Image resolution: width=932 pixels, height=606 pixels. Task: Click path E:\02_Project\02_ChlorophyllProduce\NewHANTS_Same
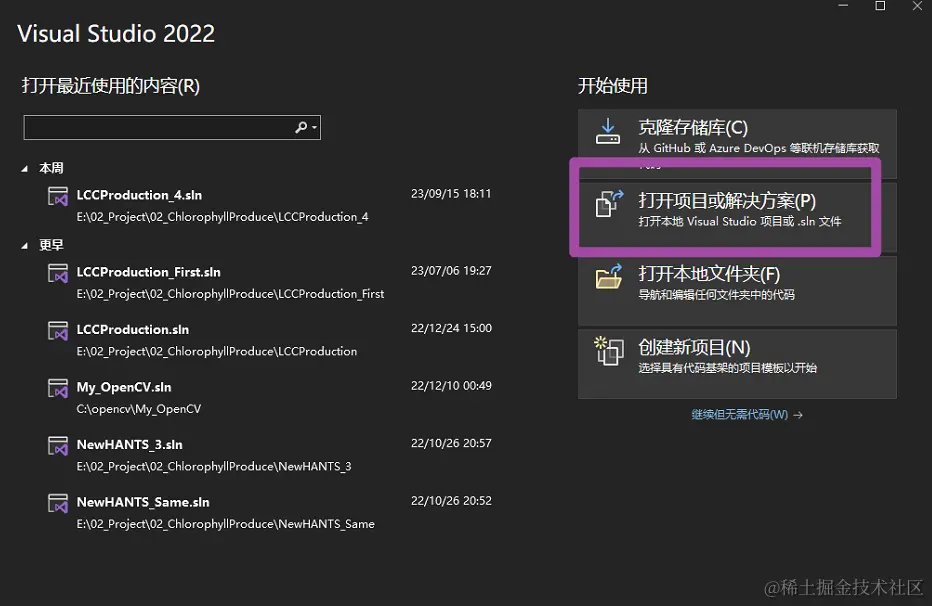(225, 525)
